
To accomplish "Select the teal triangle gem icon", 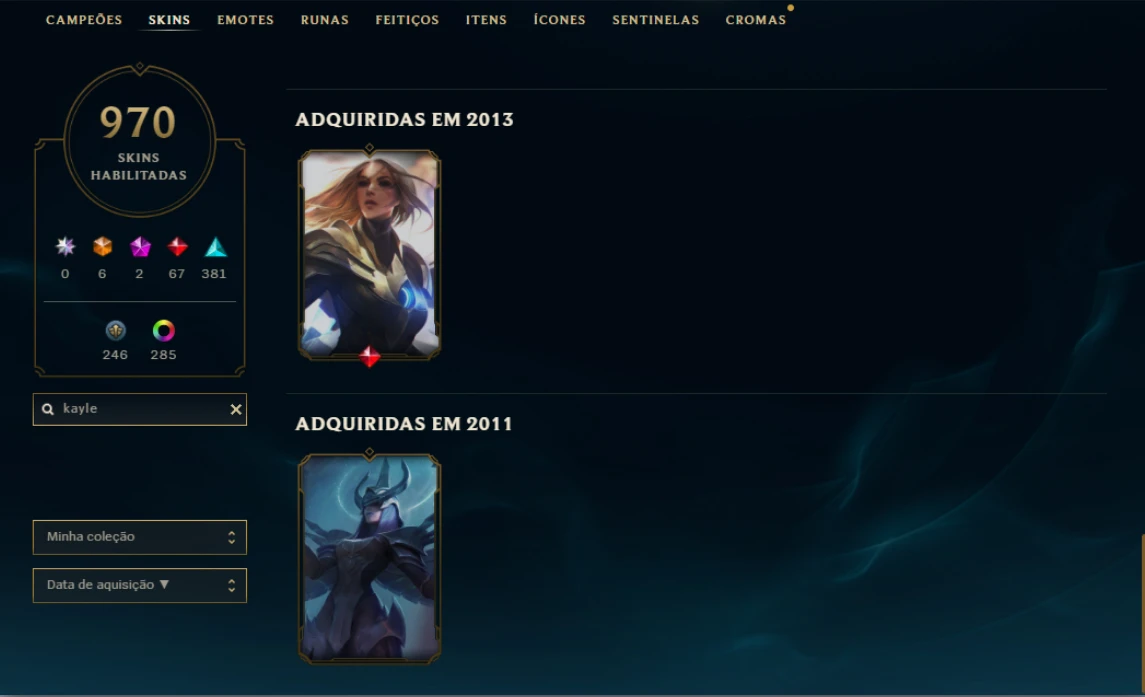I will coord(215,247).
